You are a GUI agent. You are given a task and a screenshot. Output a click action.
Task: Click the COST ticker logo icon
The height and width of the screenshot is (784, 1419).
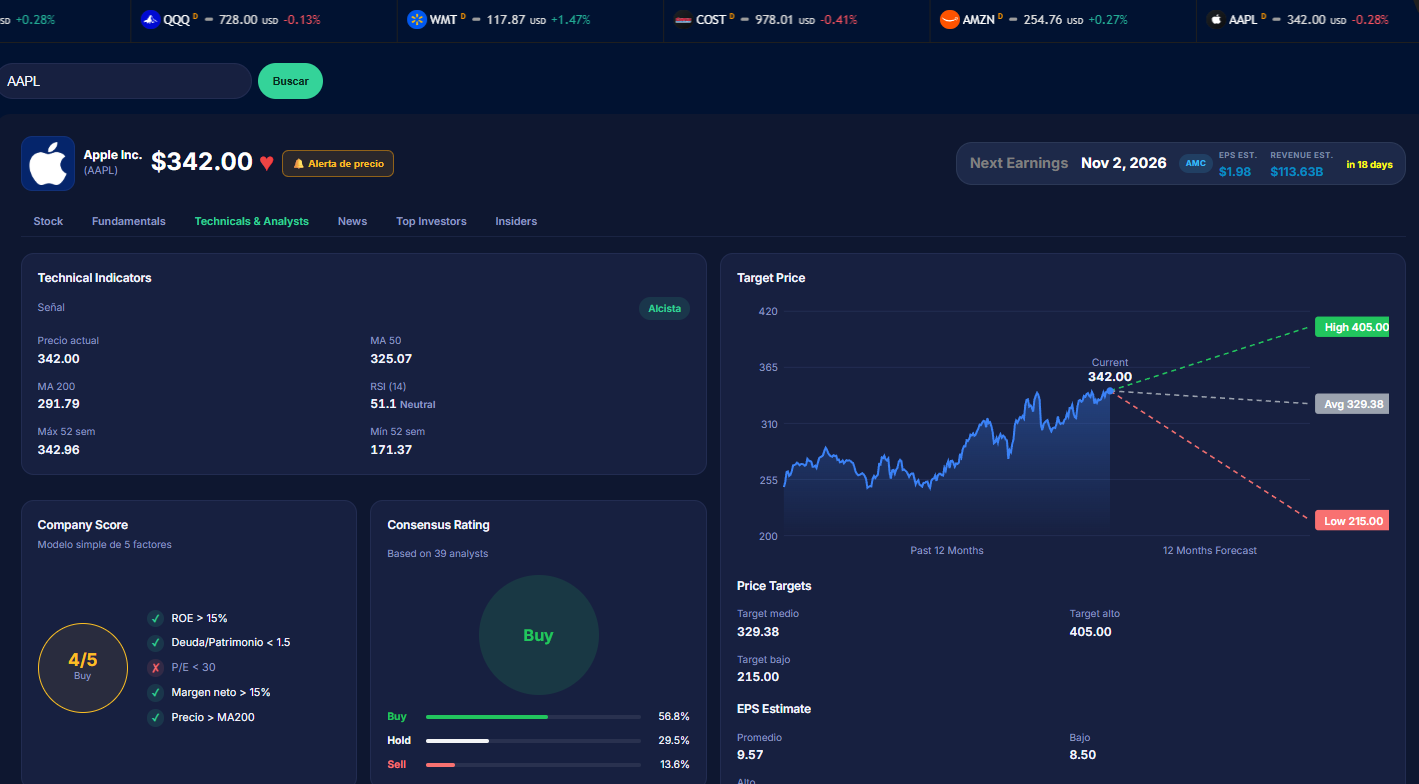click(x=683, y=19)
